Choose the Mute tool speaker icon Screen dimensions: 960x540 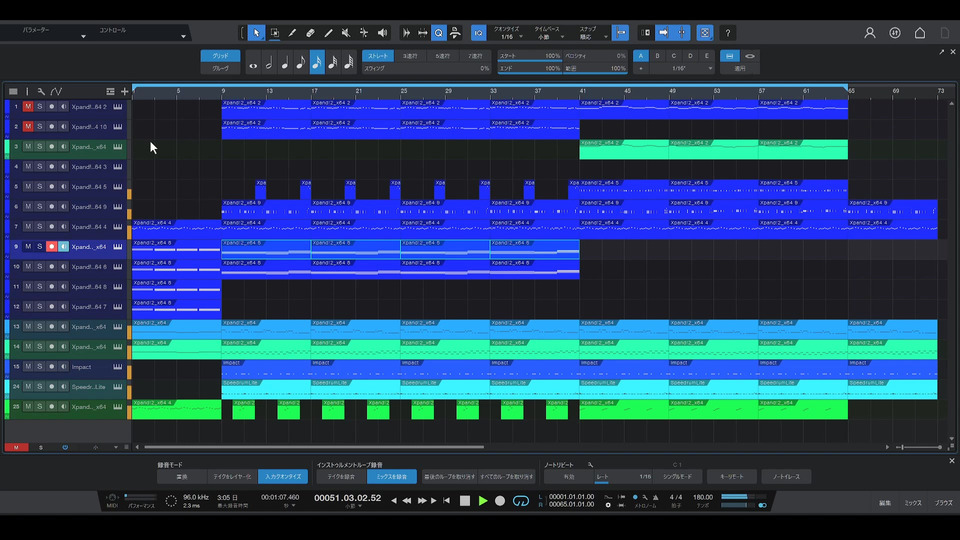(x=346, y=33)
